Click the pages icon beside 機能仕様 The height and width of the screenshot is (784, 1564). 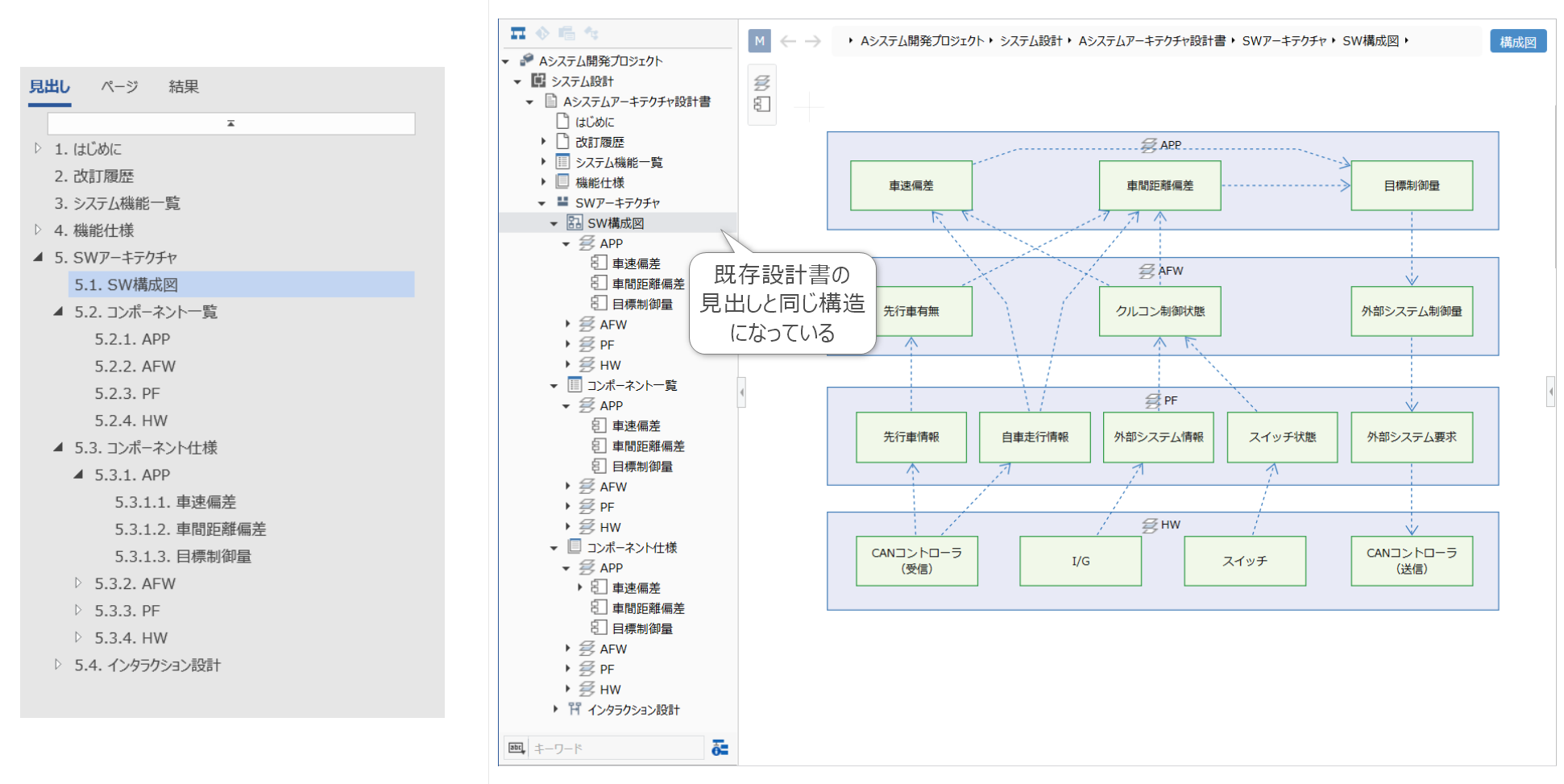563,182
